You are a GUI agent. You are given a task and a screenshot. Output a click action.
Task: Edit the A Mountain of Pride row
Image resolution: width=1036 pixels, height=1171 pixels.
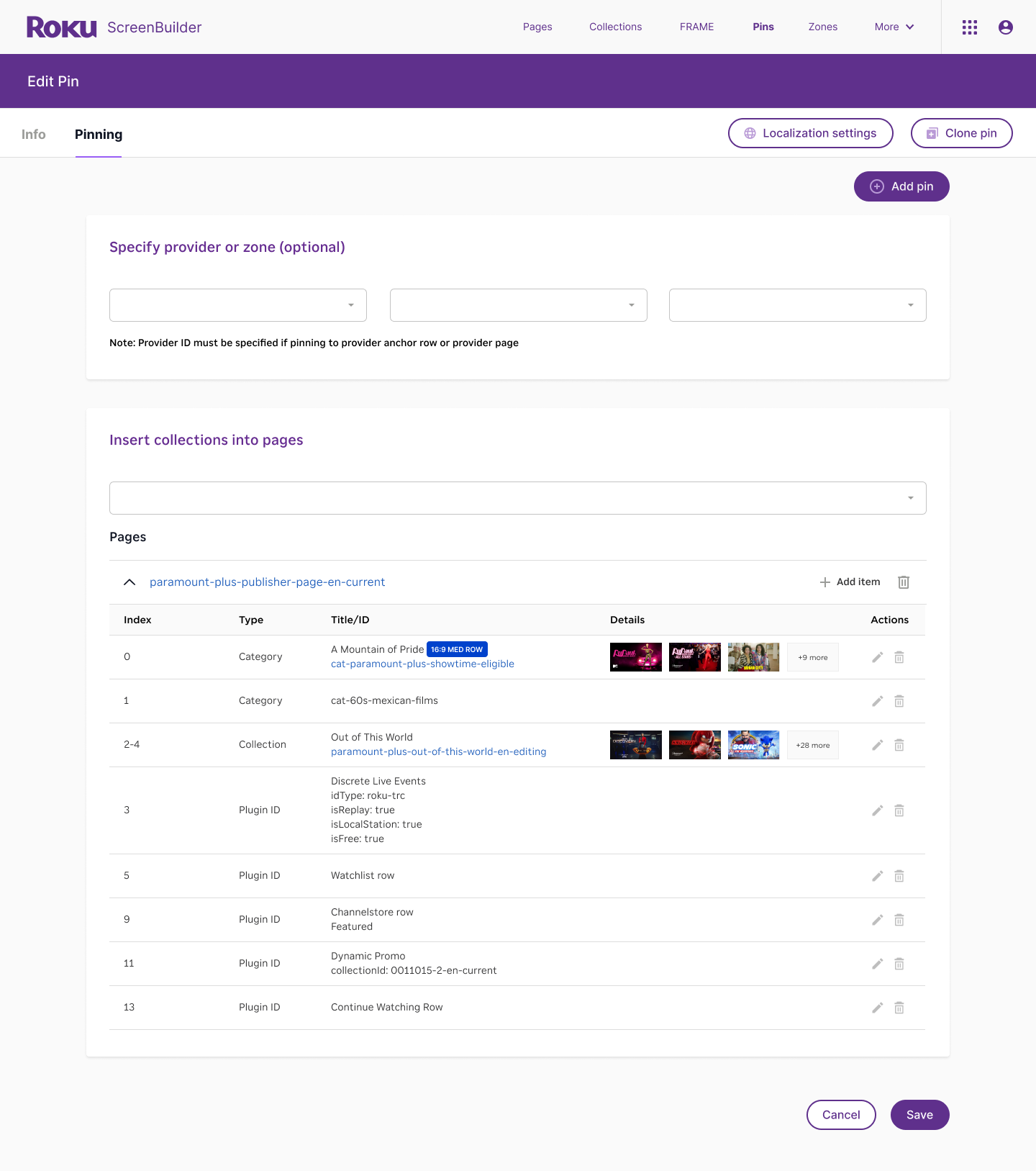click(877, 657)
